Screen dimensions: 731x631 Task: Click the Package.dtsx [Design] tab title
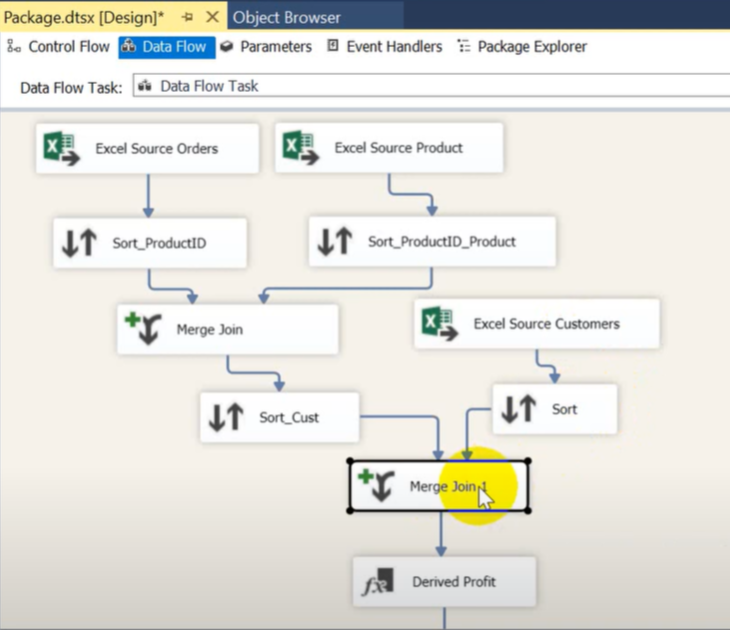pos(83,17)
